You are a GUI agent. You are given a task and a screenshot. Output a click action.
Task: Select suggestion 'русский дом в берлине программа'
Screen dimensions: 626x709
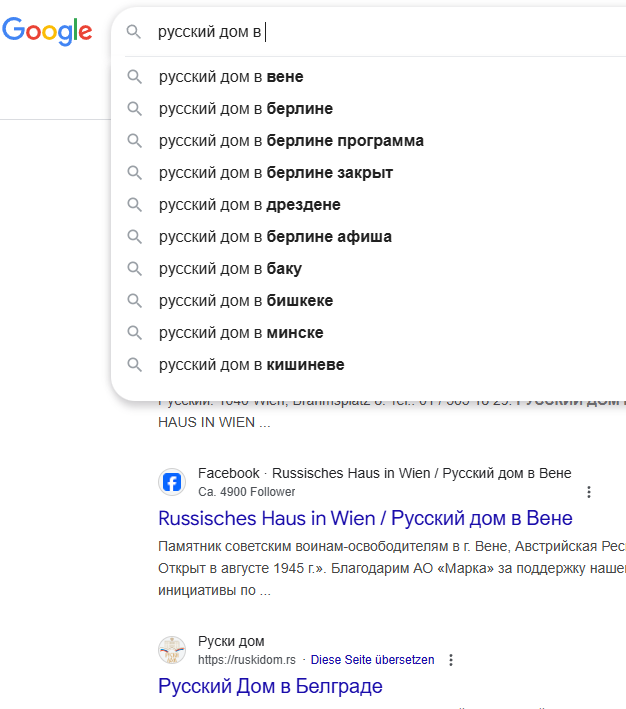click(291, 141)
